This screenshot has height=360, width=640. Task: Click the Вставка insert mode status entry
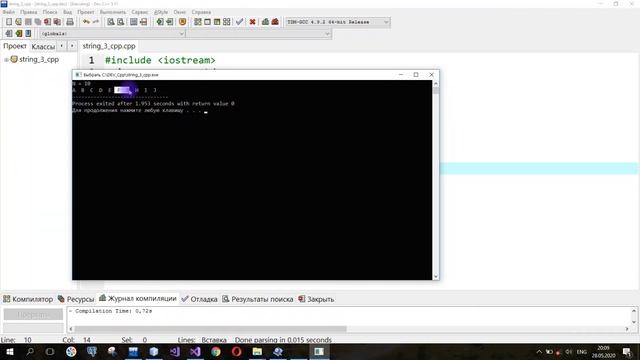click(x=214, y=340)
